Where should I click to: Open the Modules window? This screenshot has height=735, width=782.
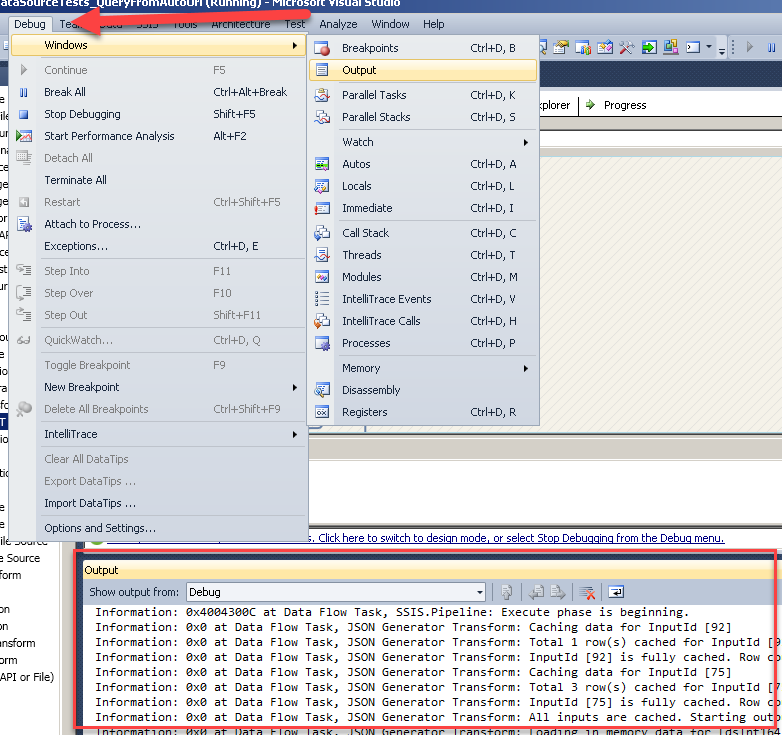pyautogui.click(x=423, y=277)
